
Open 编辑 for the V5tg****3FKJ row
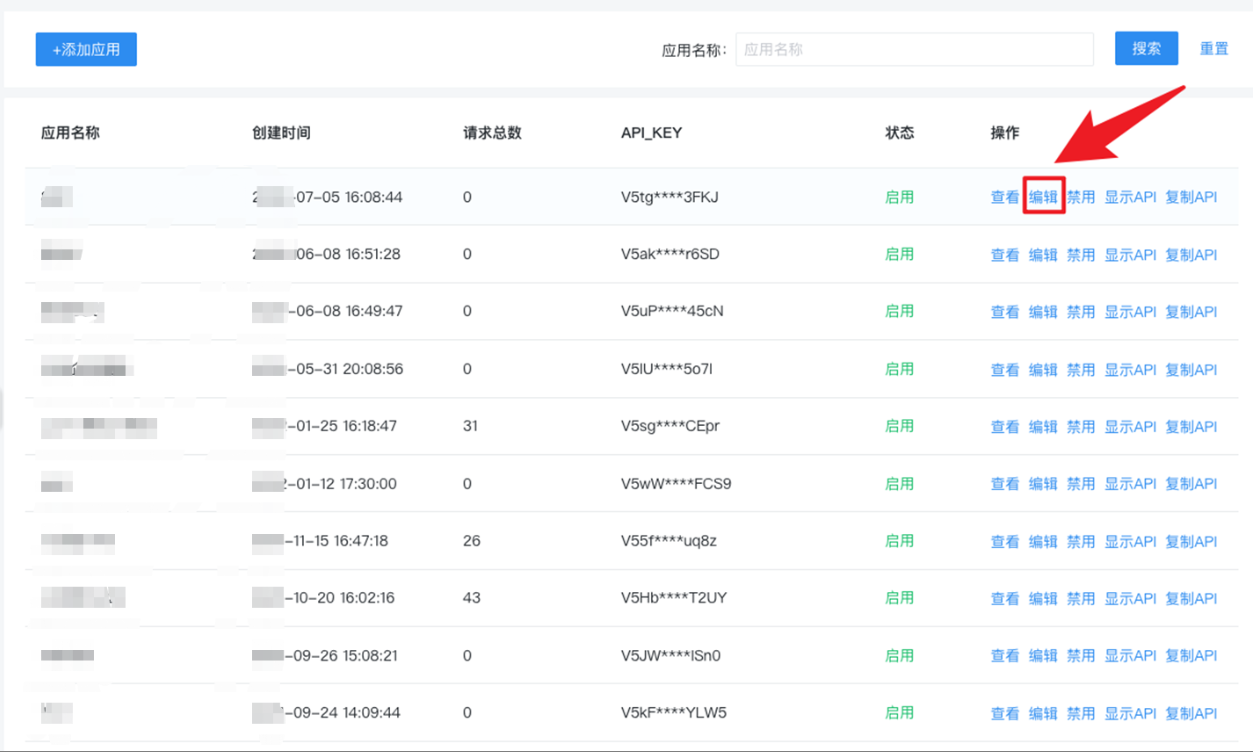tap(1043, 197)
